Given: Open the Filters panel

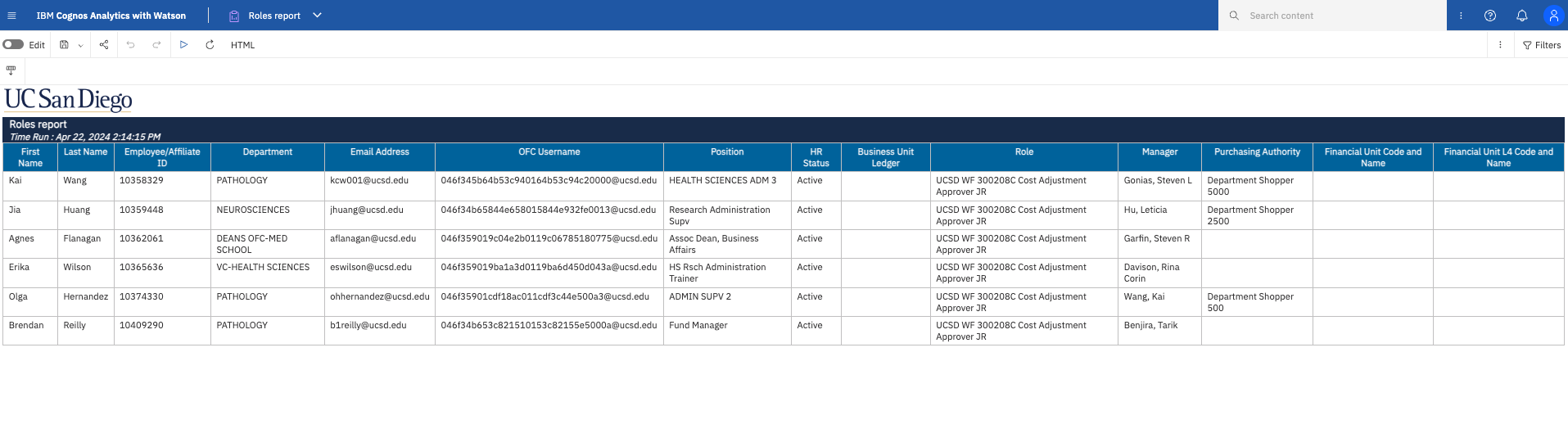Looking at the screenshot, I should tap(1542, 45).
